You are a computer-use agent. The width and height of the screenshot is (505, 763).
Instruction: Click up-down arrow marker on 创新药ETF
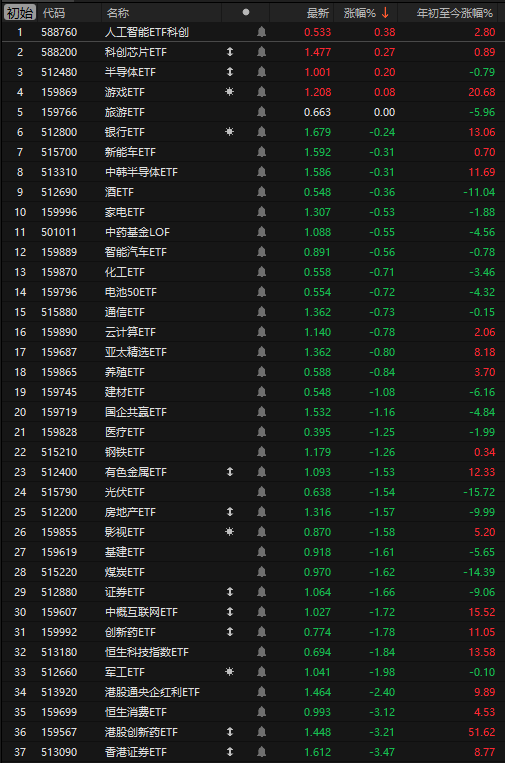coord(230,632)
